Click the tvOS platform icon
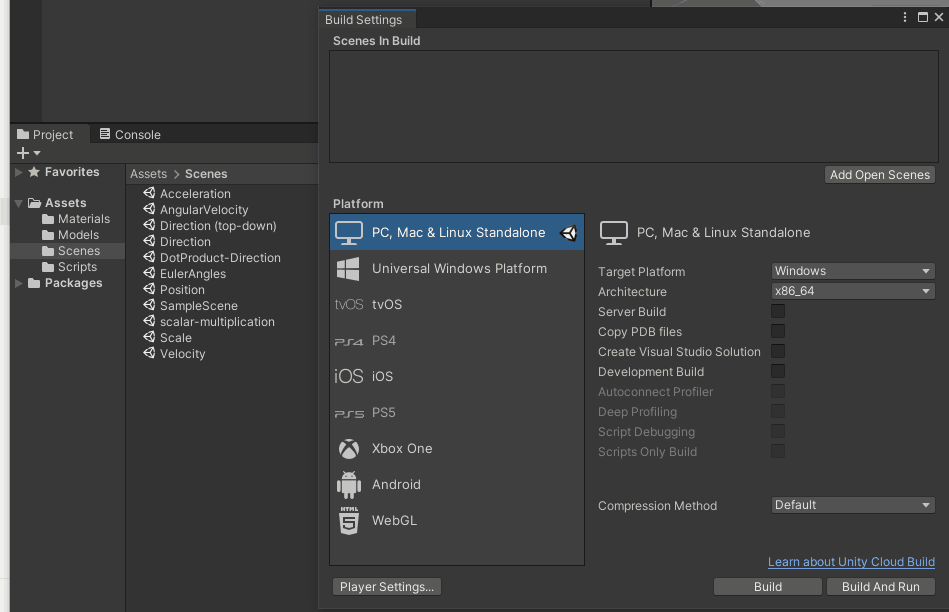The width and height of the screenshot is (949, 612). click(x=348, y=305)
